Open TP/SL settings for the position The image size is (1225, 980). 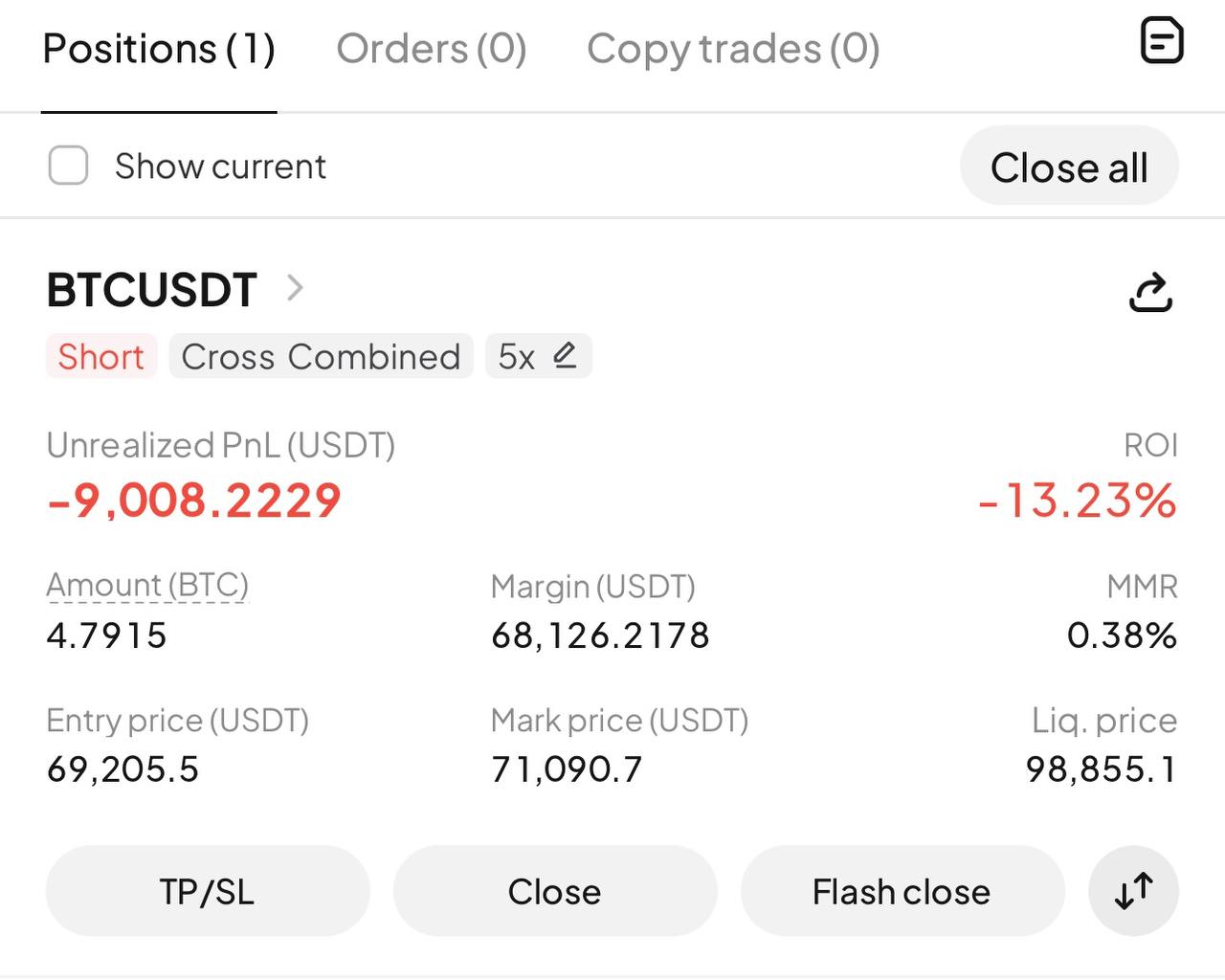(x=207, y=891)
